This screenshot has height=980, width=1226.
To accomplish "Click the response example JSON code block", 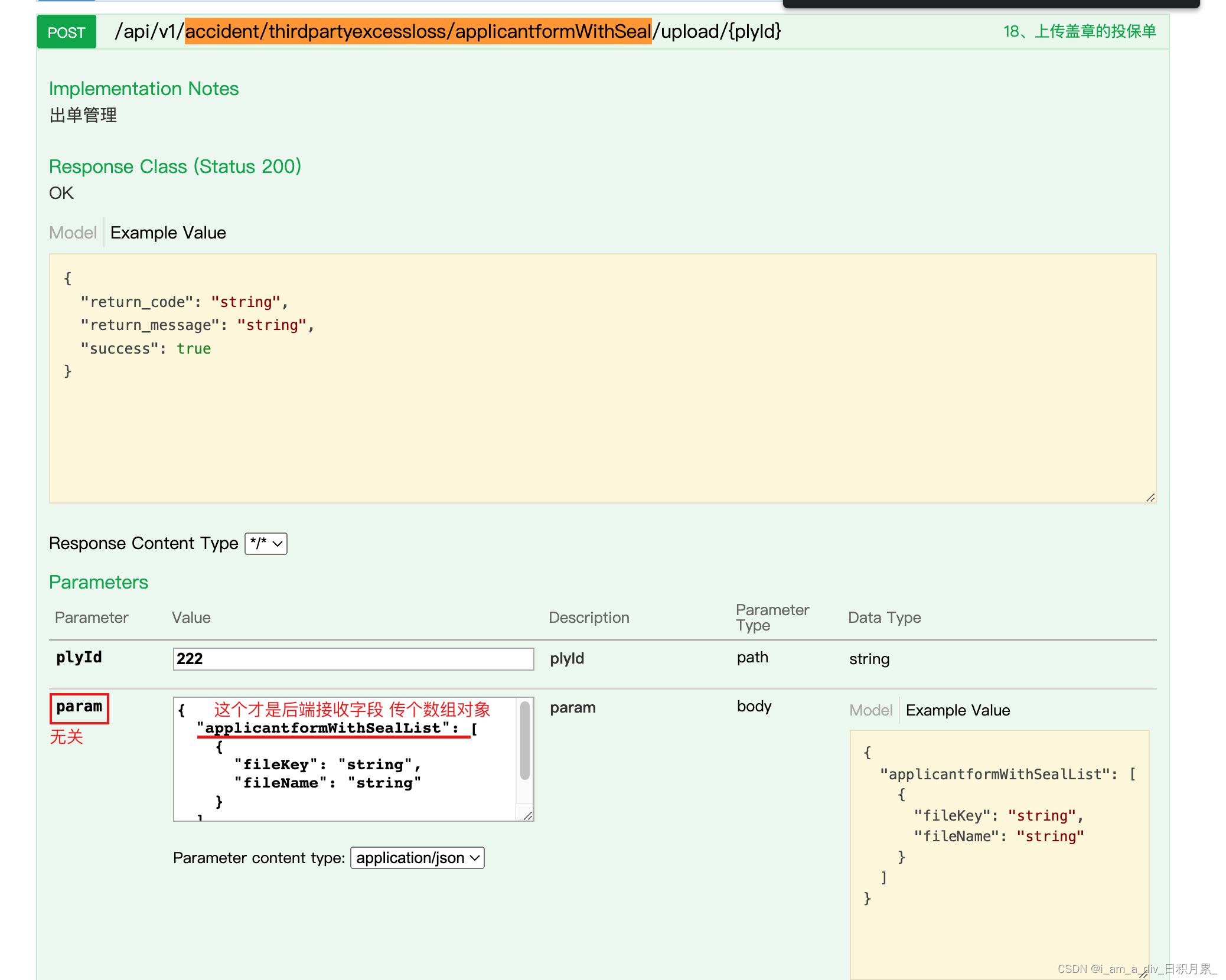I will click(602, 378).
